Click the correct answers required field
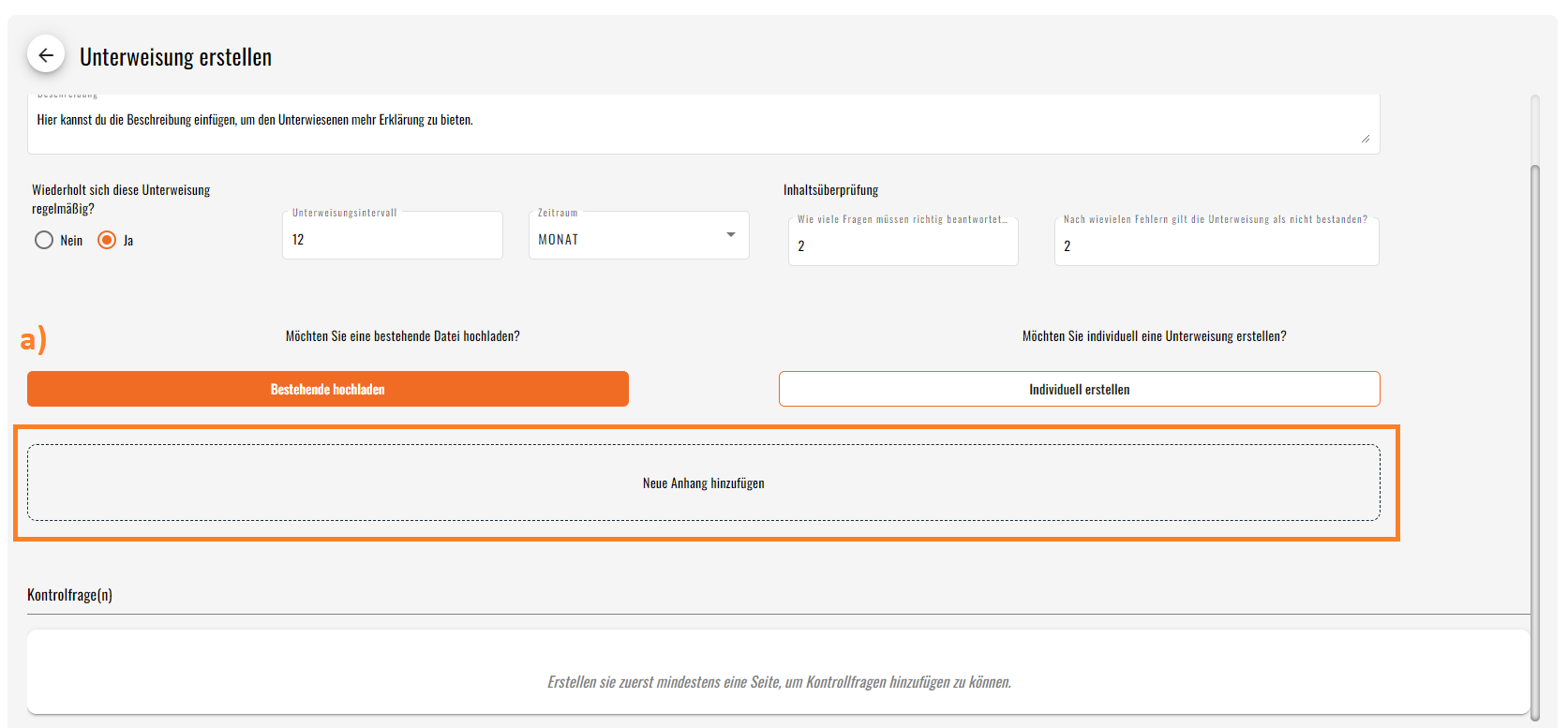Screen dimensions: 1568x728 pos(903,242)
